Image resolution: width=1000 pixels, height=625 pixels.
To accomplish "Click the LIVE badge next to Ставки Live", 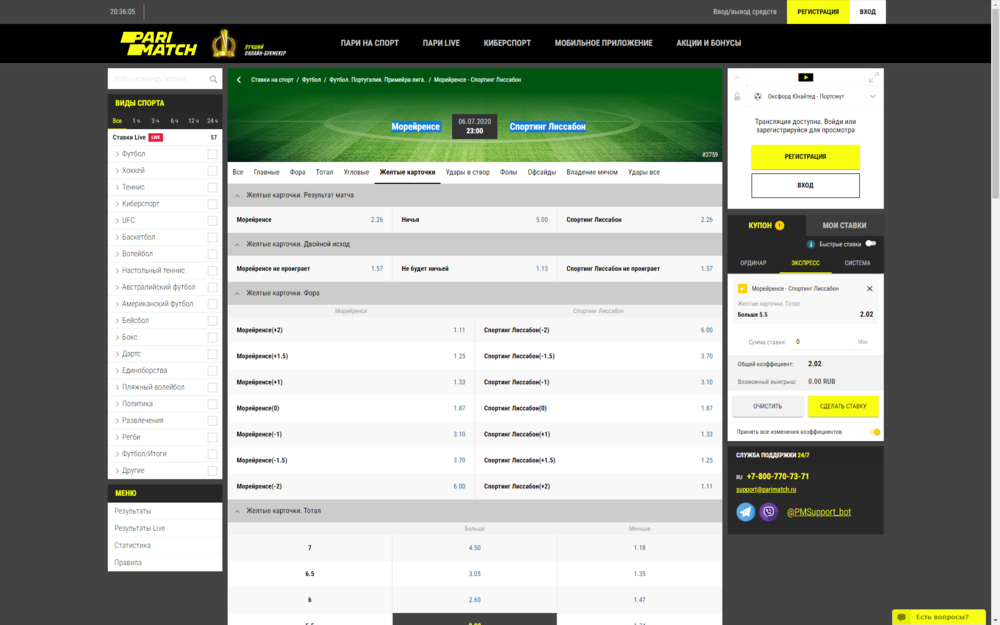I will tap(156, 137).
